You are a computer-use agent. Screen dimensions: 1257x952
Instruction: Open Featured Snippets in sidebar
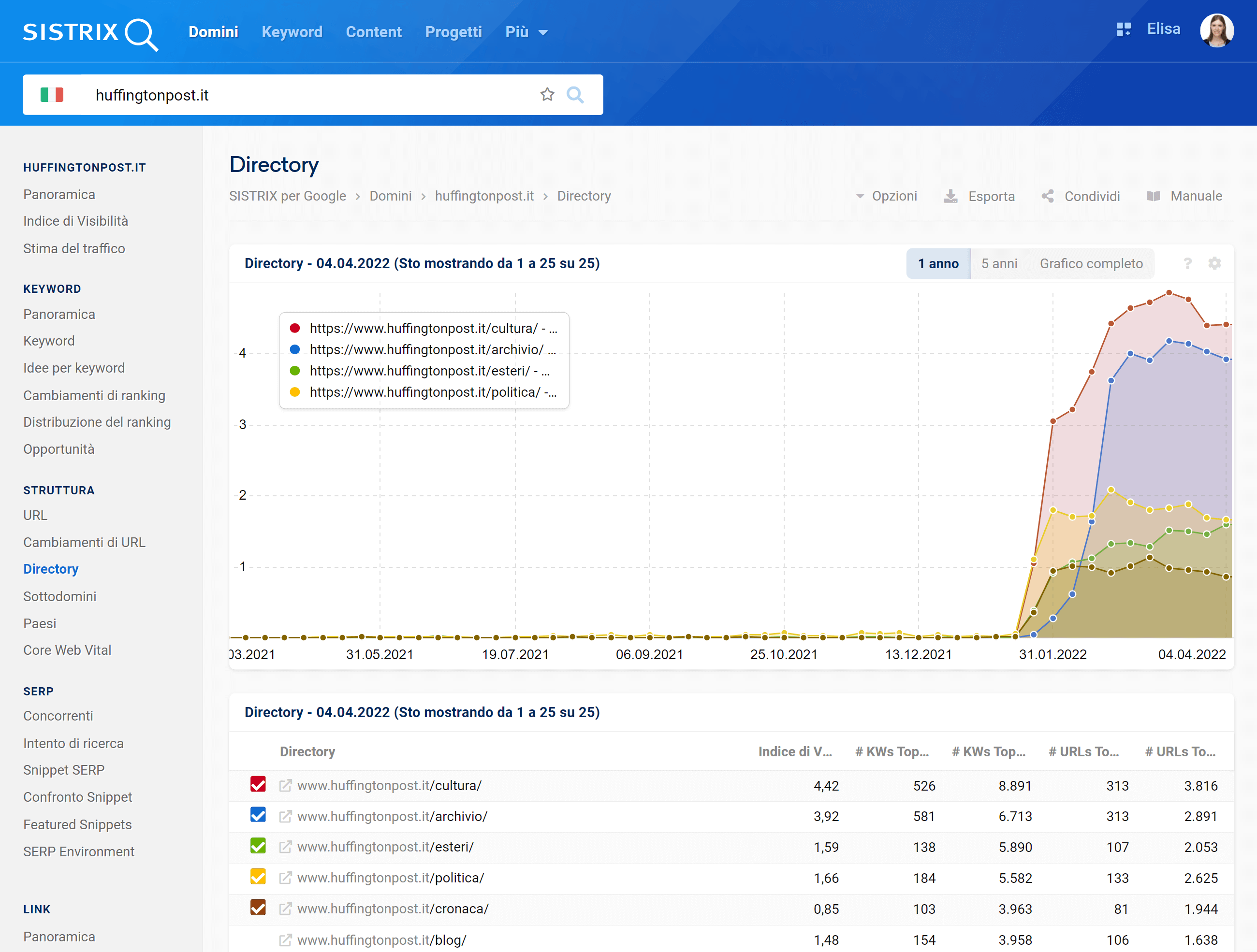(x=77, y=825)
